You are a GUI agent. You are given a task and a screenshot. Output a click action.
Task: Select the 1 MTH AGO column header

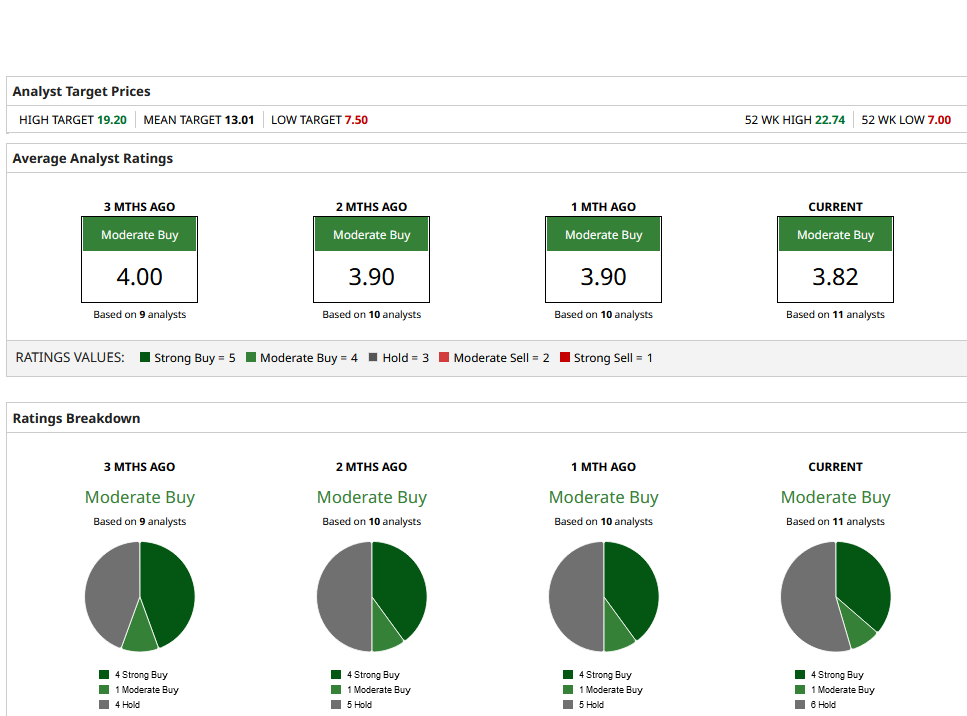(x=603, y=466)
